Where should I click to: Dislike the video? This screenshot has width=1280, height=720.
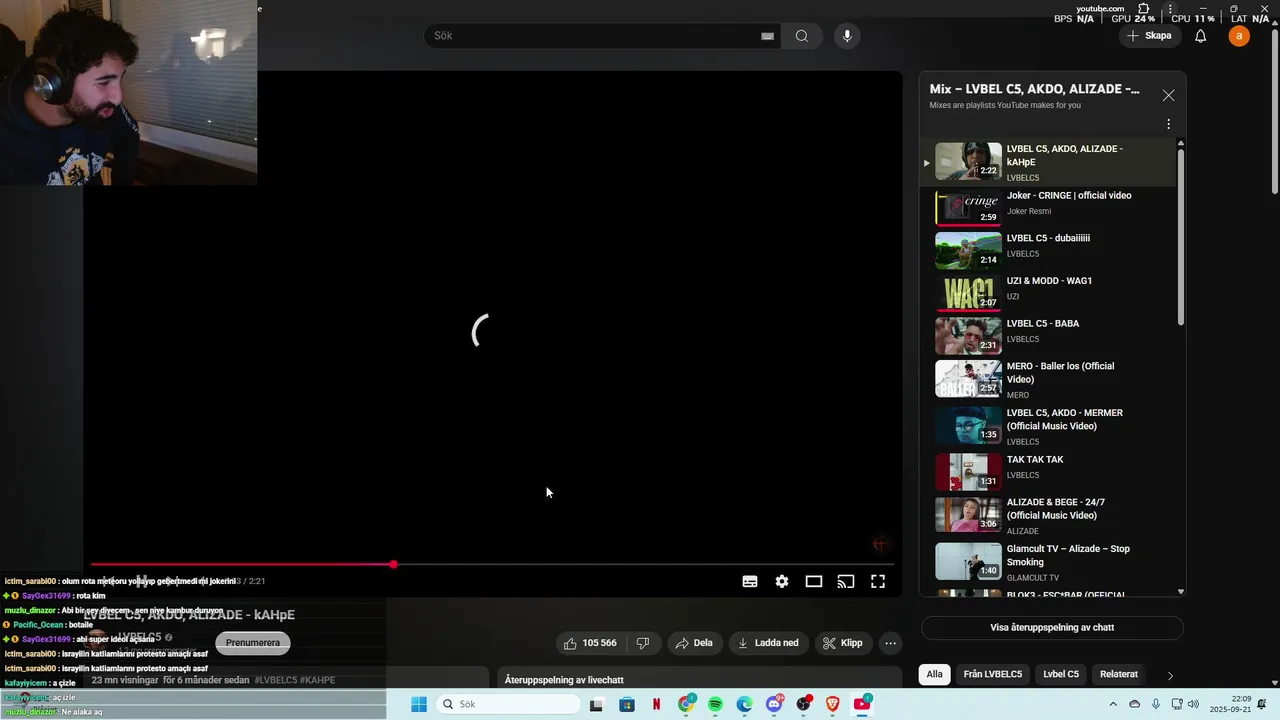click(643, 643)
